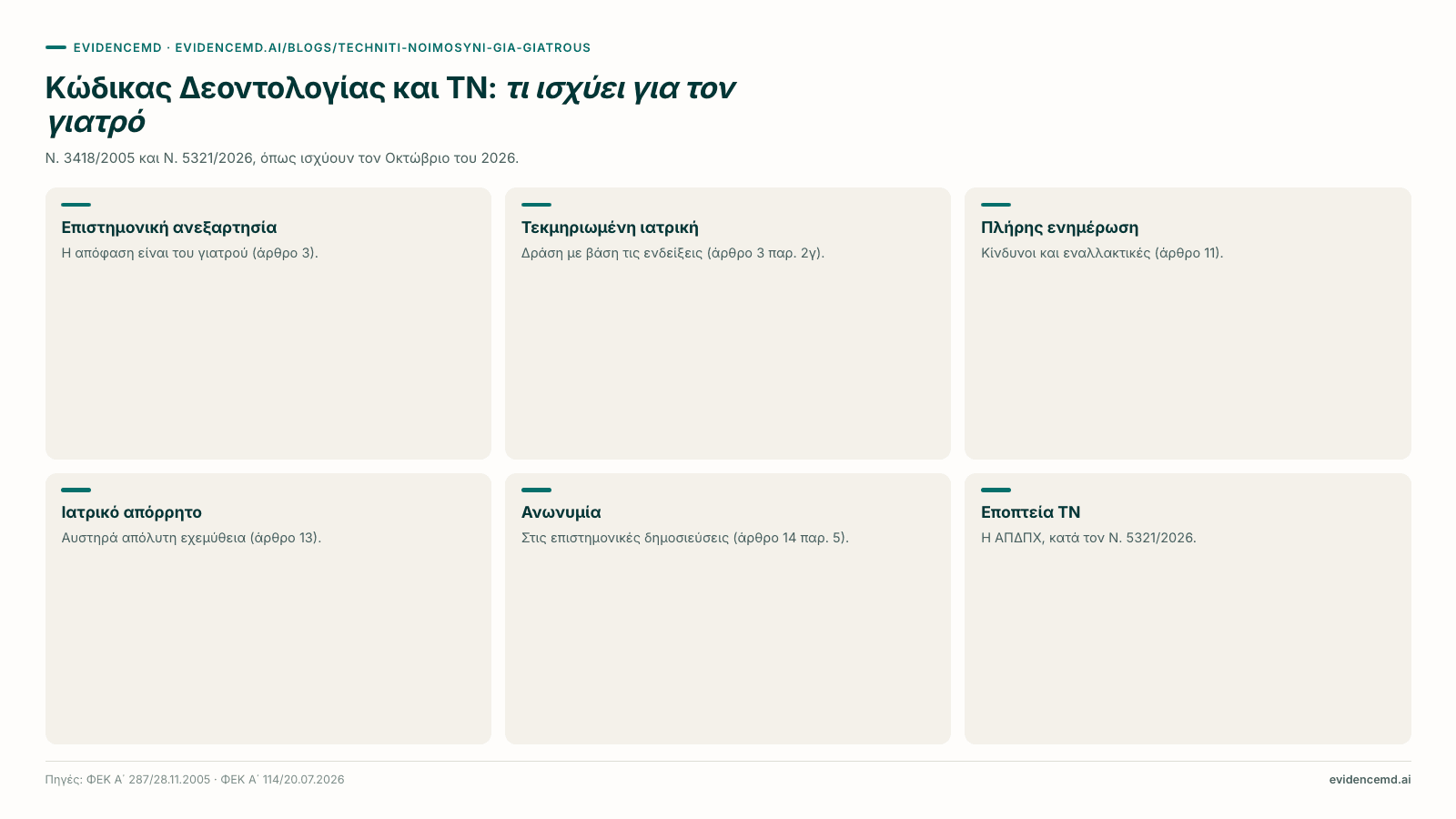The width and height of the screenshot is (1456, 819).
Task: Click the title 'Κώδικας Δεοντολογίας και ΤΝ'
Action: click(x=271, y=88)
